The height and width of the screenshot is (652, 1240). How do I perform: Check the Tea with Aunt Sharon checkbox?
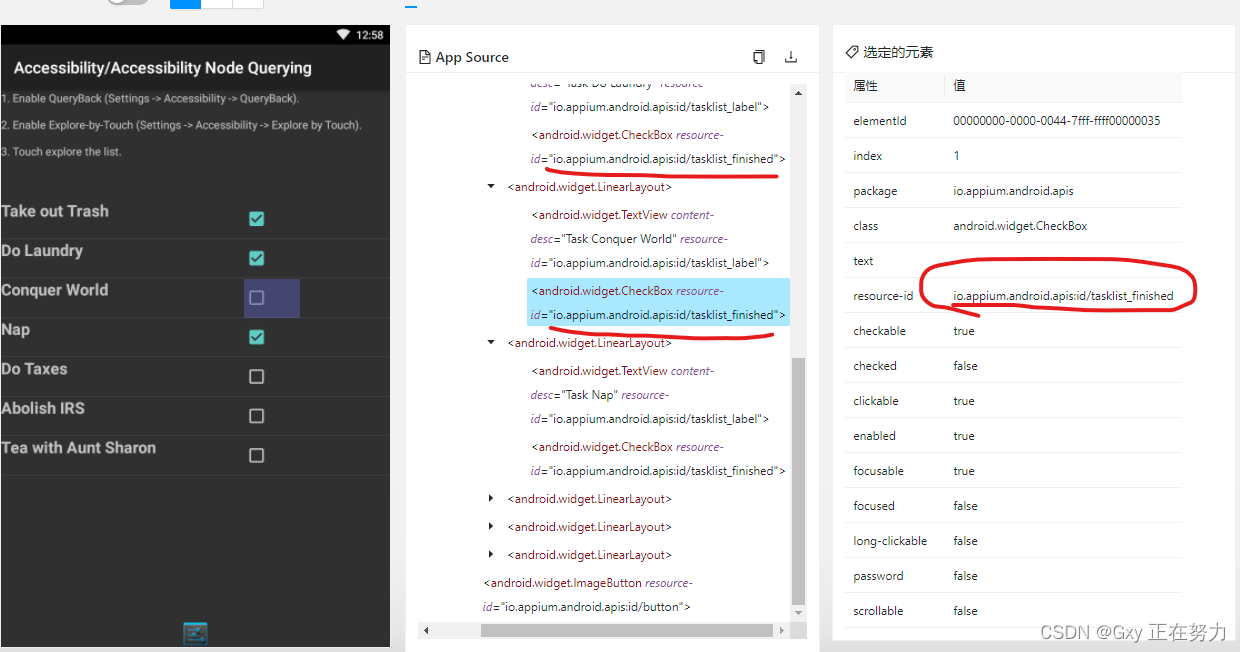point(256,455)
